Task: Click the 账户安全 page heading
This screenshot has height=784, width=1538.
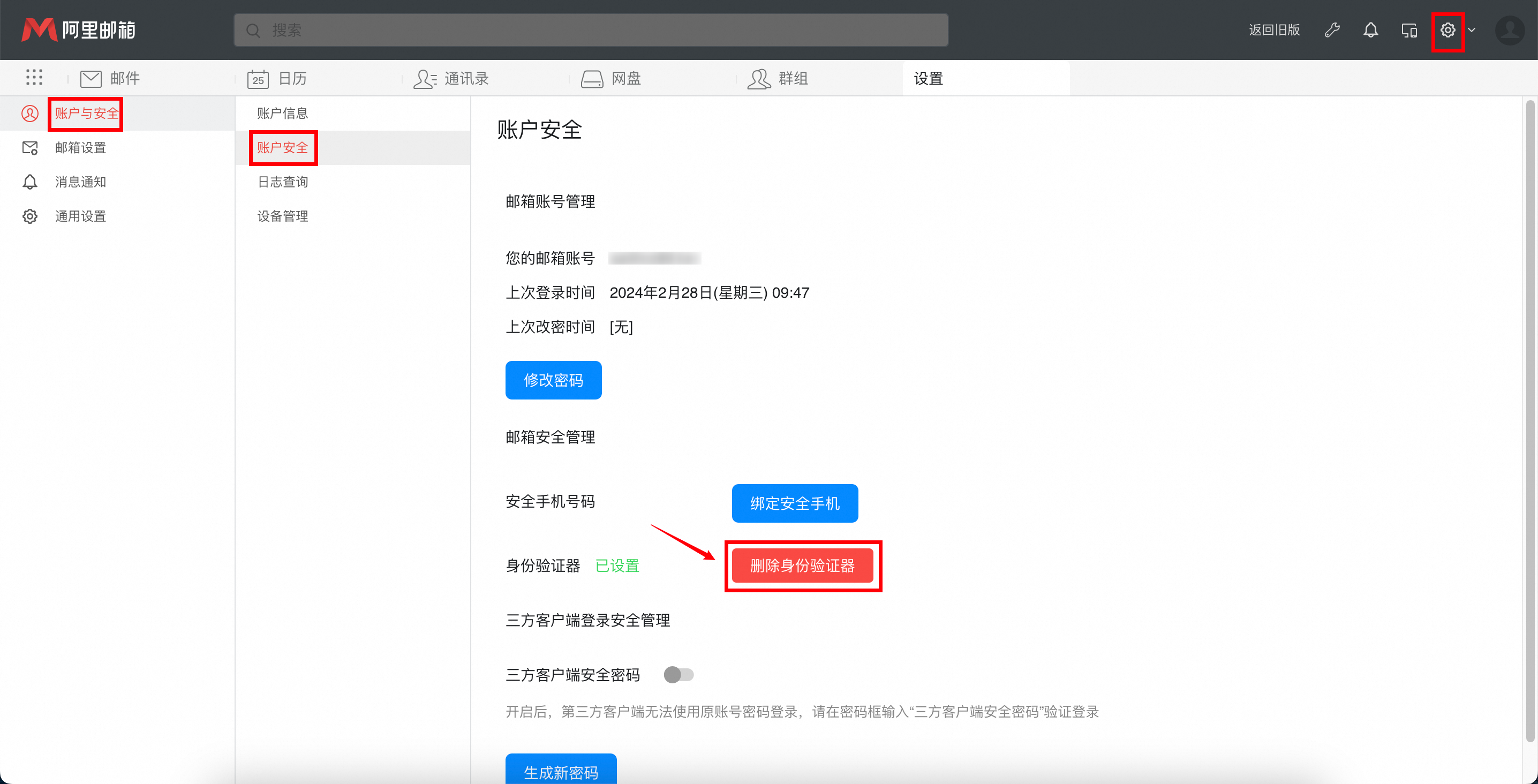Action: click(540, 130)
